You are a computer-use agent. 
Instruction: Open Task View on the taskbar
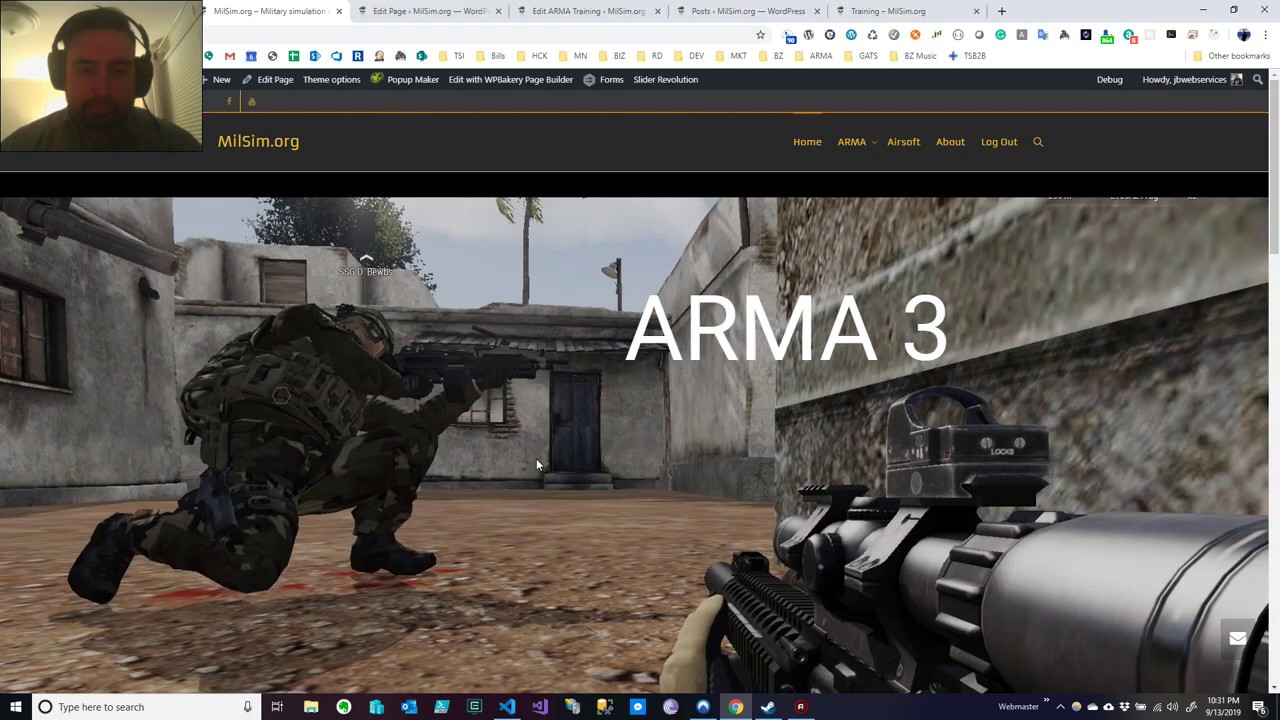coord(277,707)
